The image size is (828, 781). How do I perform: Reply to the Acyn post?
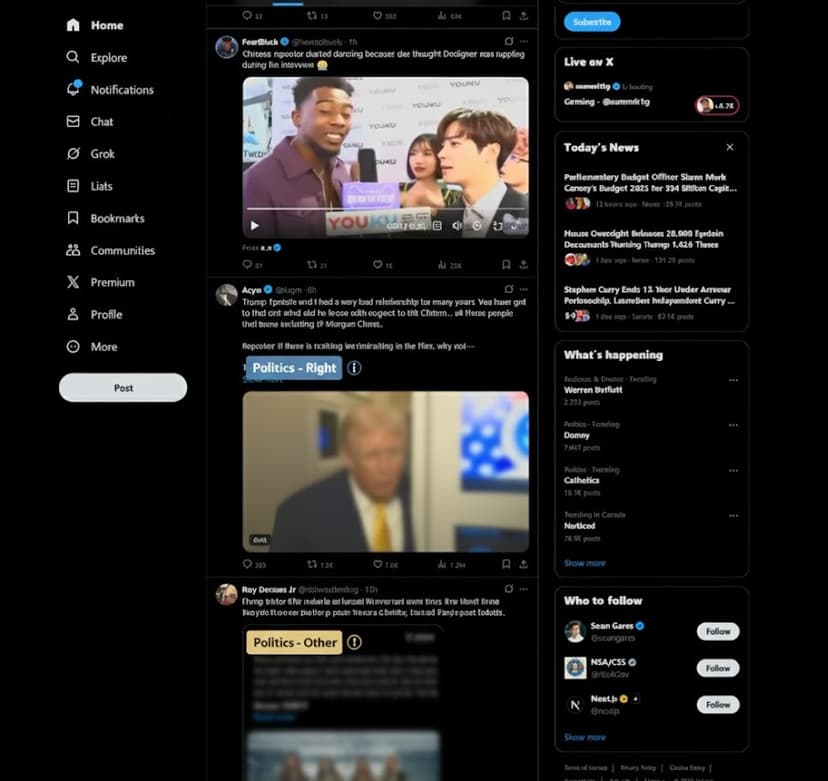(247, 565)
